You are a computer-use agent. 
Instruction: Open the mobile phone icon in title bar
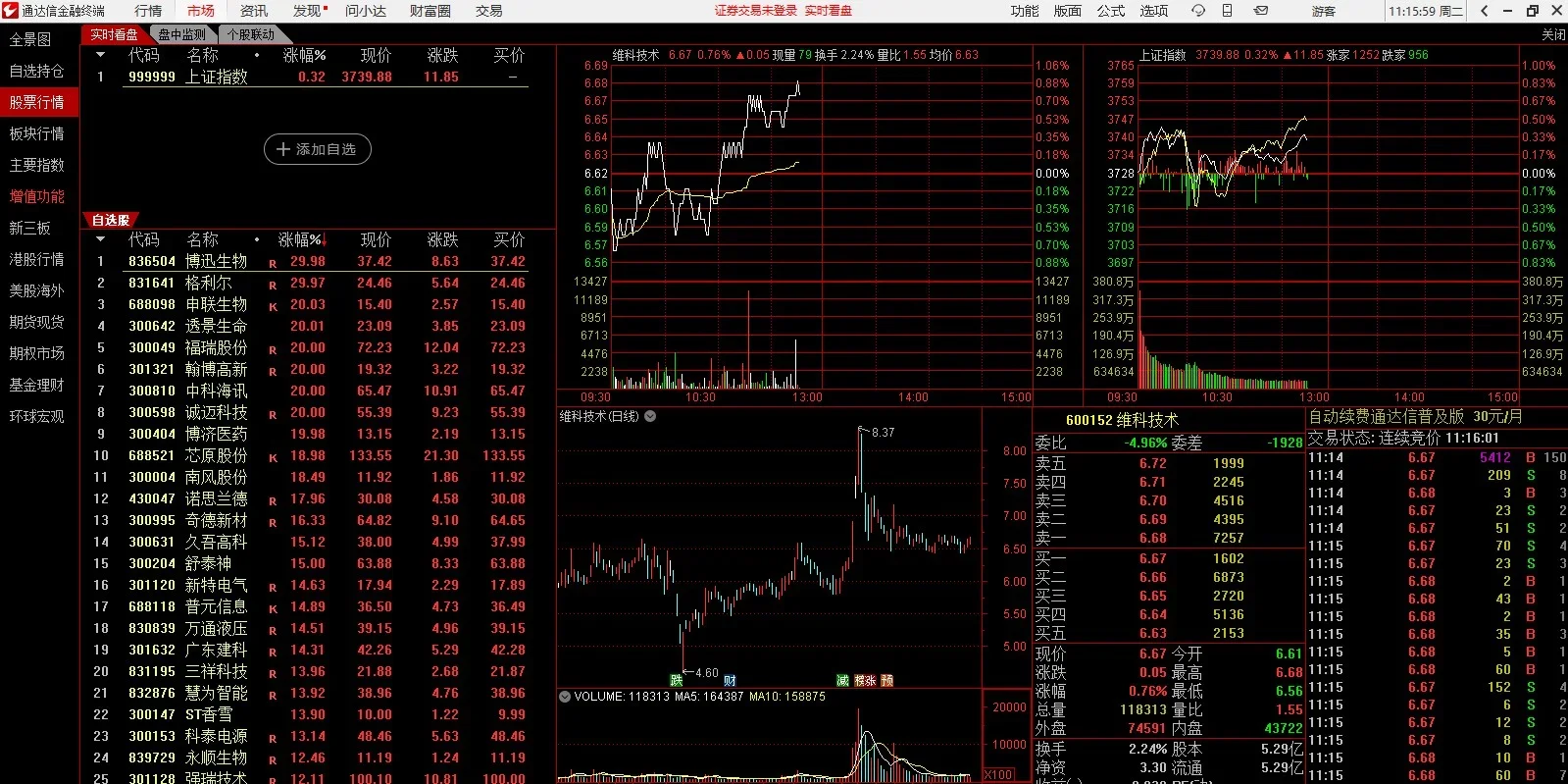[1227, 11]
